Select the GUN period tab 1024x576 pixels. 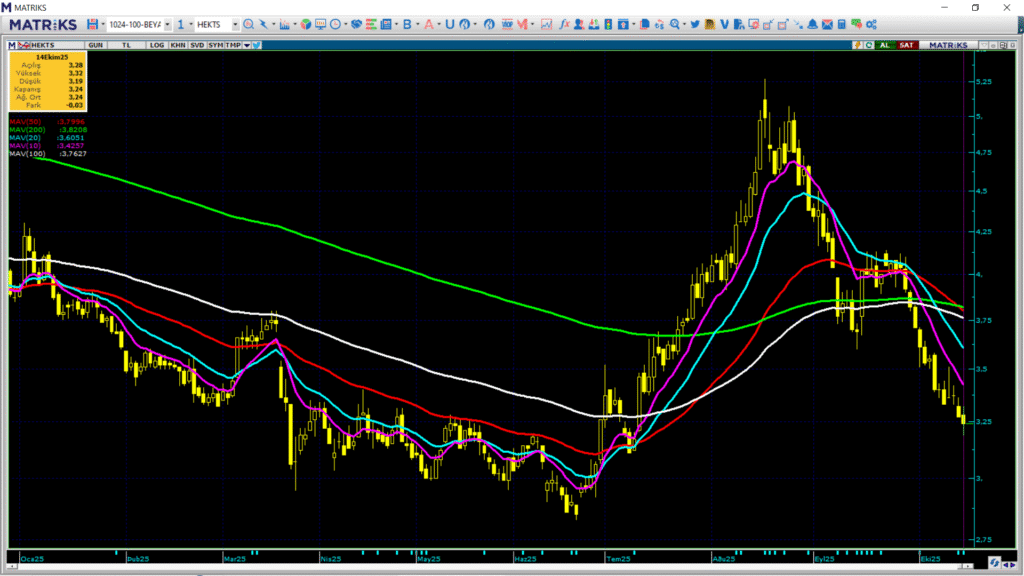96,45
